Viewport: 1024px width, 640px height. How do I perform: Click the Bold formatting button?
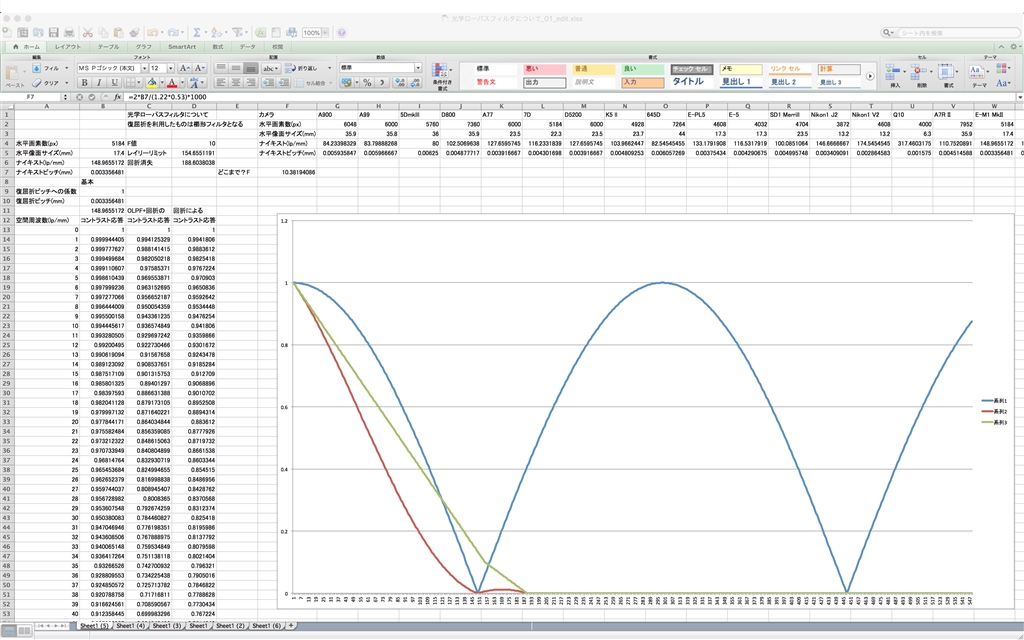[x=85, y=83]
